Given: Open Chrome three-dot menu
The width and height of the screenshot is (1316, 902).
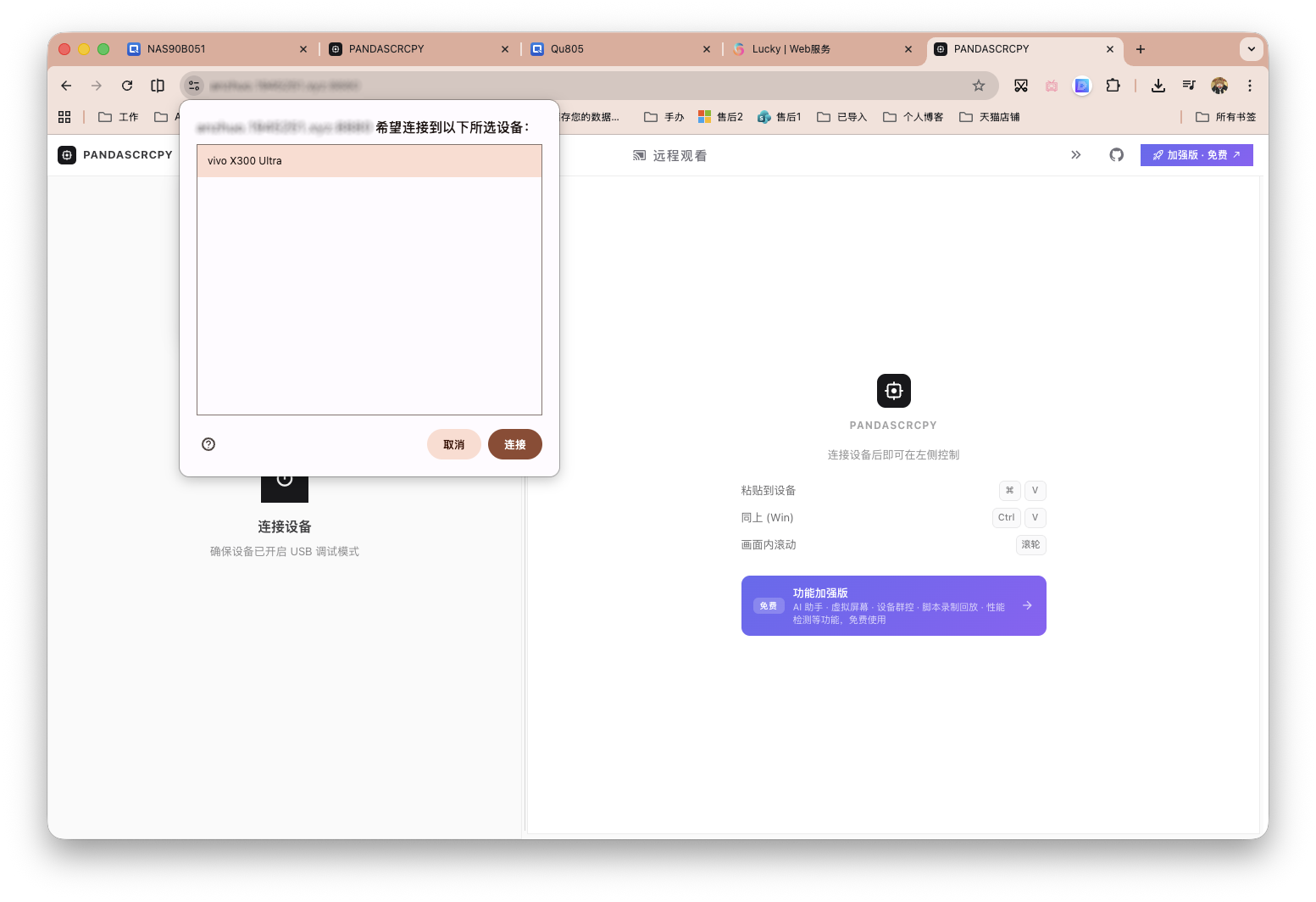Looking at the screenshot, I should [1249, 86].
